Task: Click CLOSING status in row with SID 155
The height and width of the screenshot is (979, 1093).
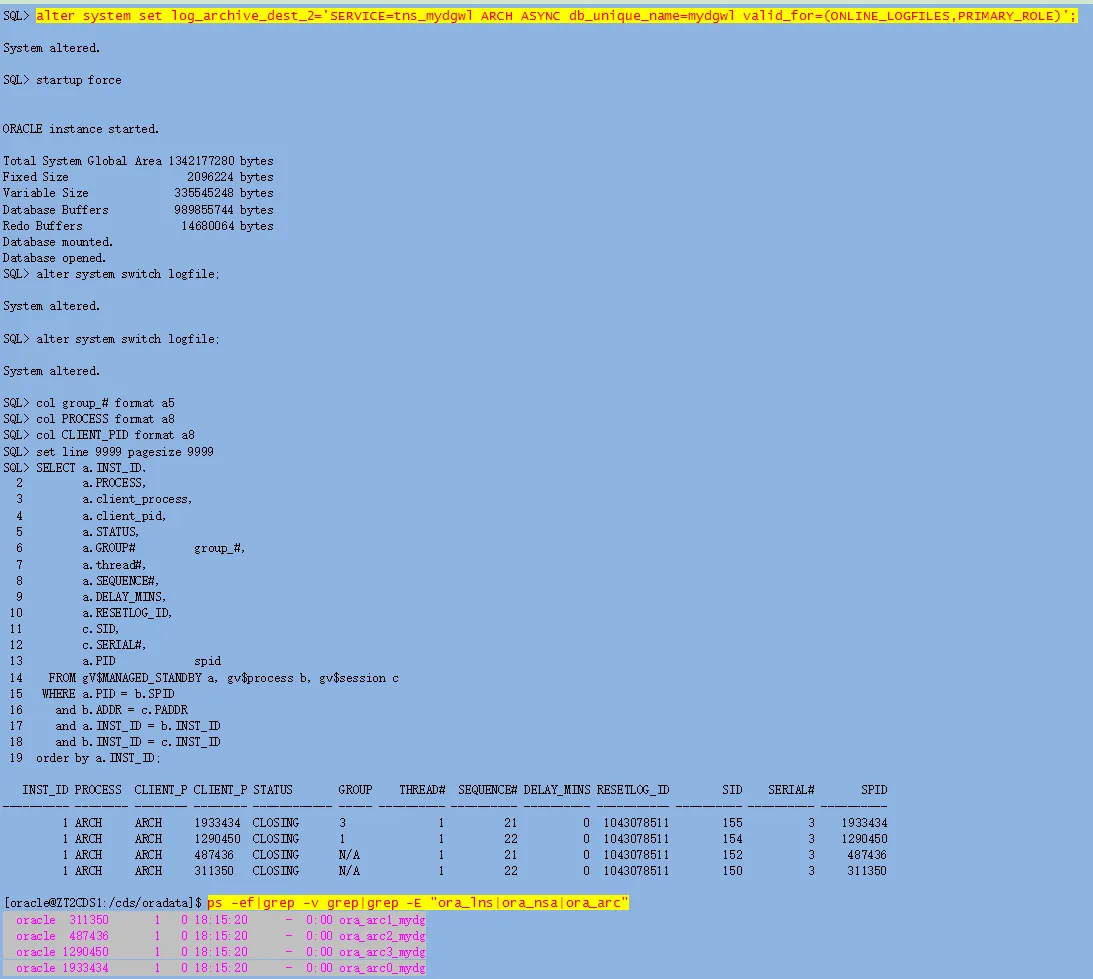Action: pos(276,823)
